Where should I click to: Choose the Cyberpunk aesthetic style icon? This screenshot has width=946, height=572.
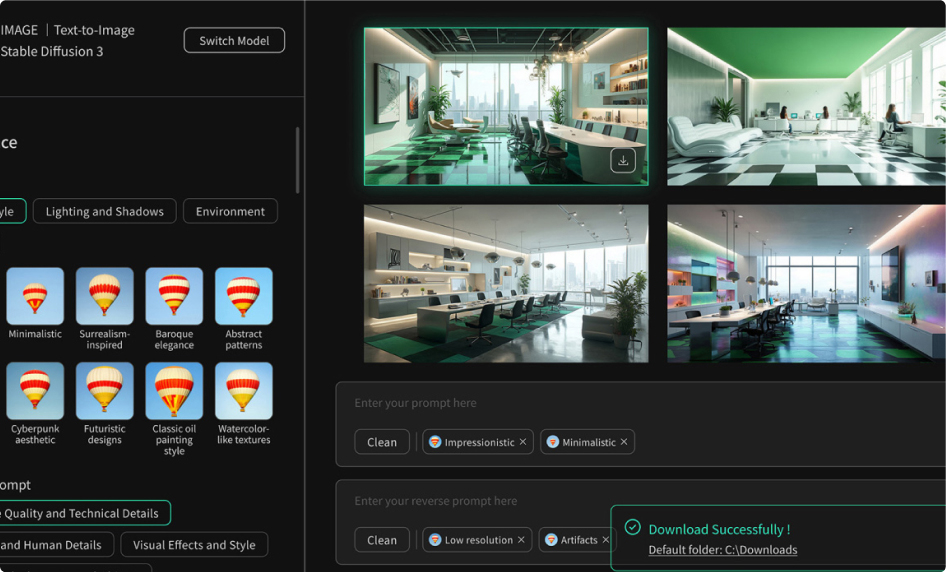tap(35, 391)
